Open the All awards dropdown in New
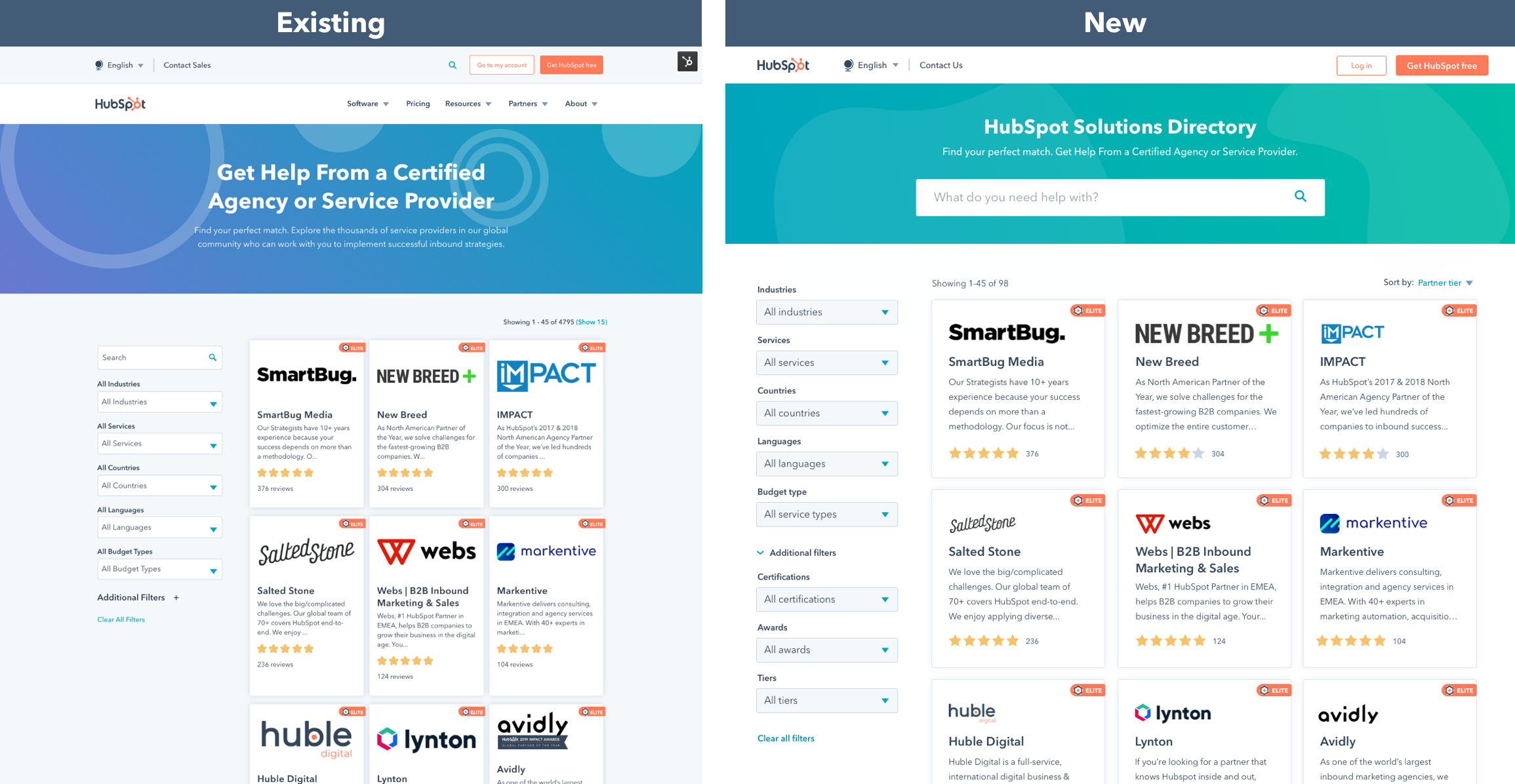Image resolution: width=1515 pixels, height=784 pixels. click(x=826, y=650)
